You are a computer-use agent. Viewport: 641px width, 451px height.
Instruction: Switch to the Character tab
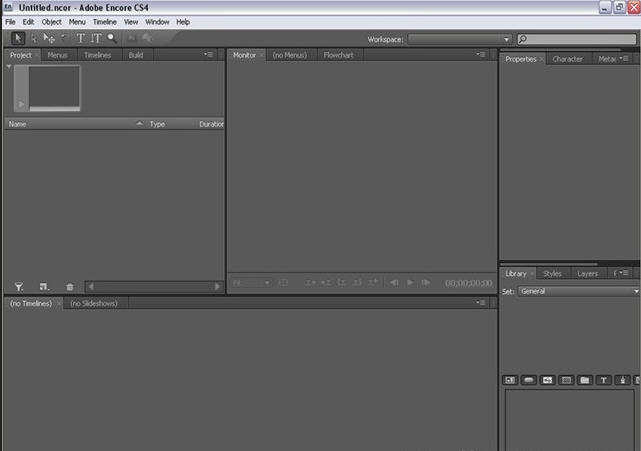pos(567,59)
